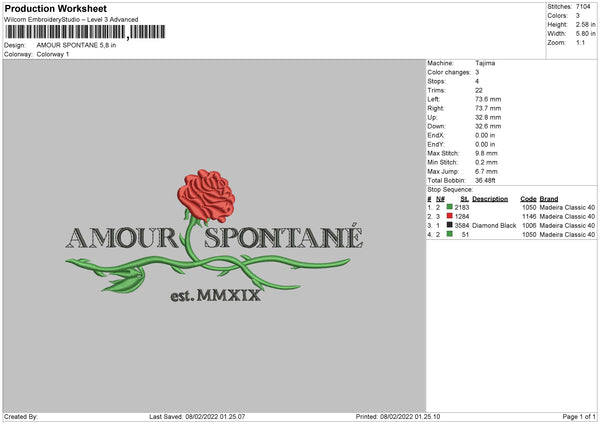Viewport: 600px width, 424px height.
Task: Click the width value '5.80 in'
Action: tap(585, 34)
